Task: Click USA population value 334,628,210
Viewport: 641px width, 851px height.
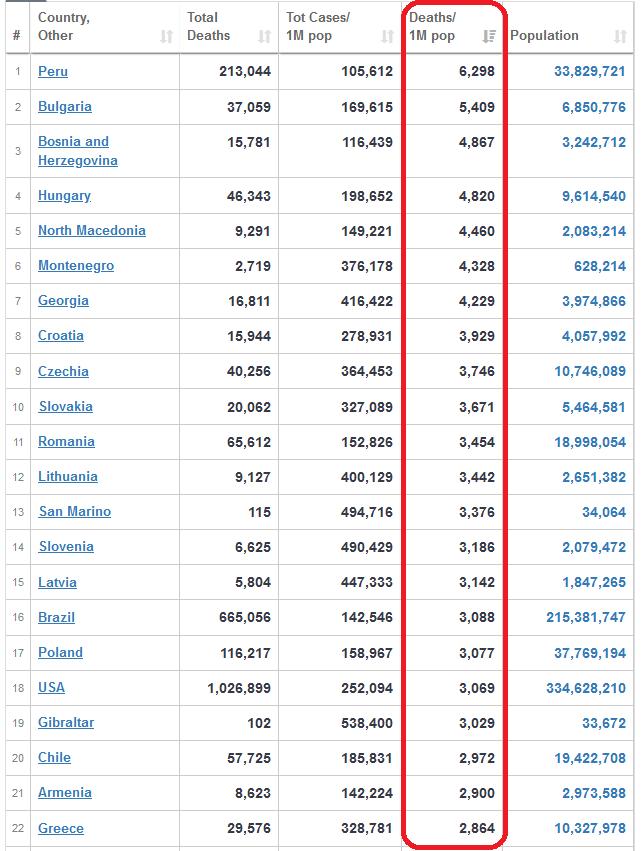Action: [586, 688]
